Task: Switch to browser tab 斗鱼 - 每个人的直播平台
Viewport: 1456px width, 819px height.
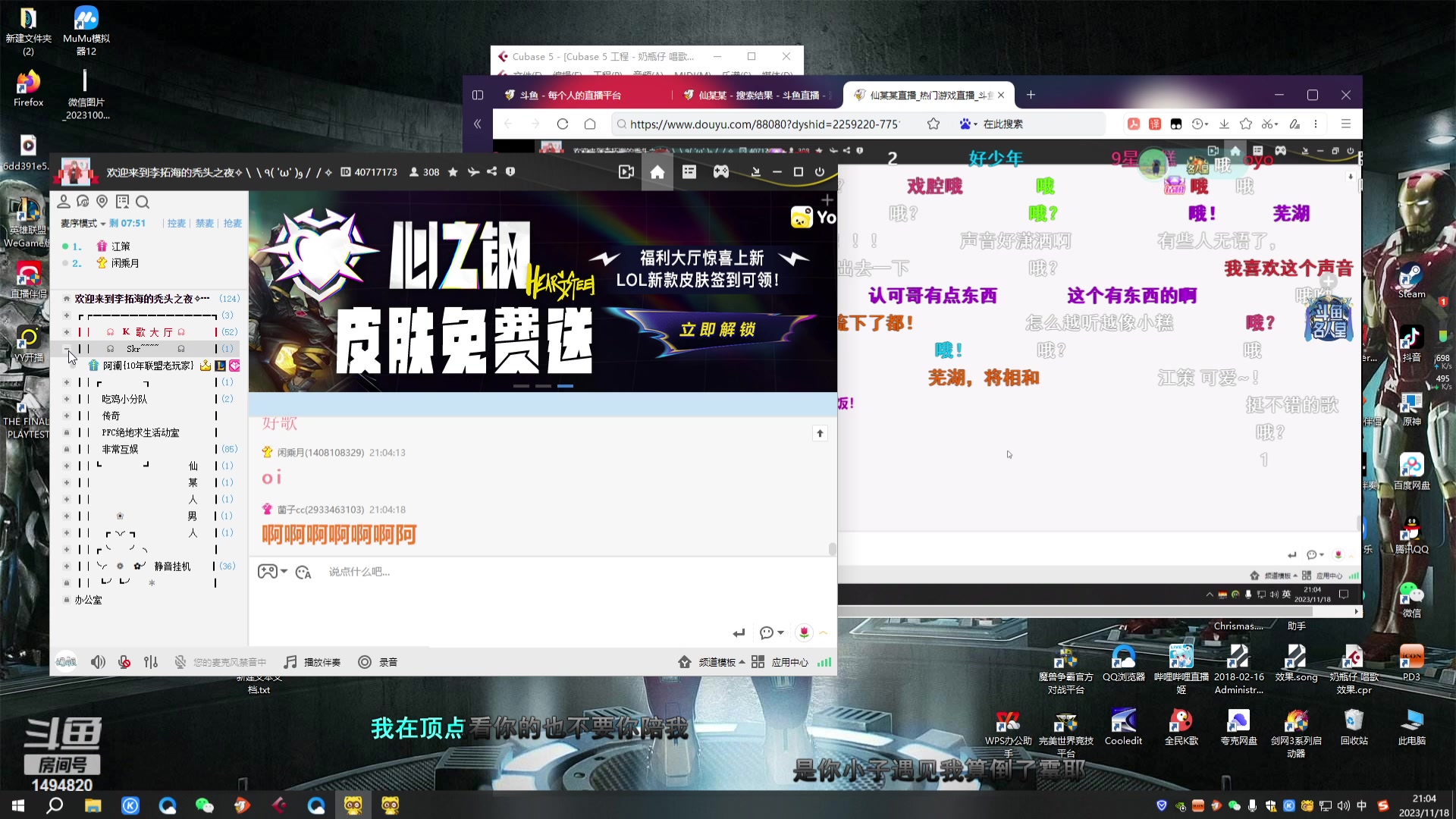Action: coord(570,95)
